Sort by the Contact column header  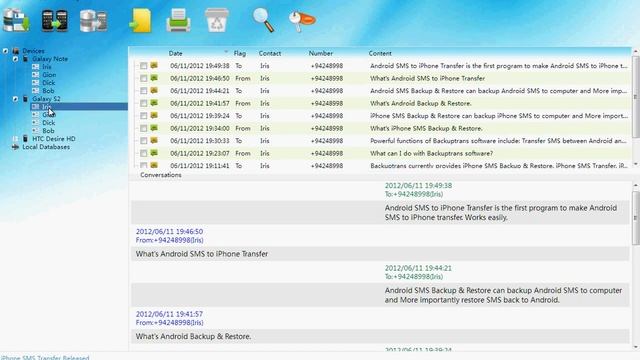point(269,53)
